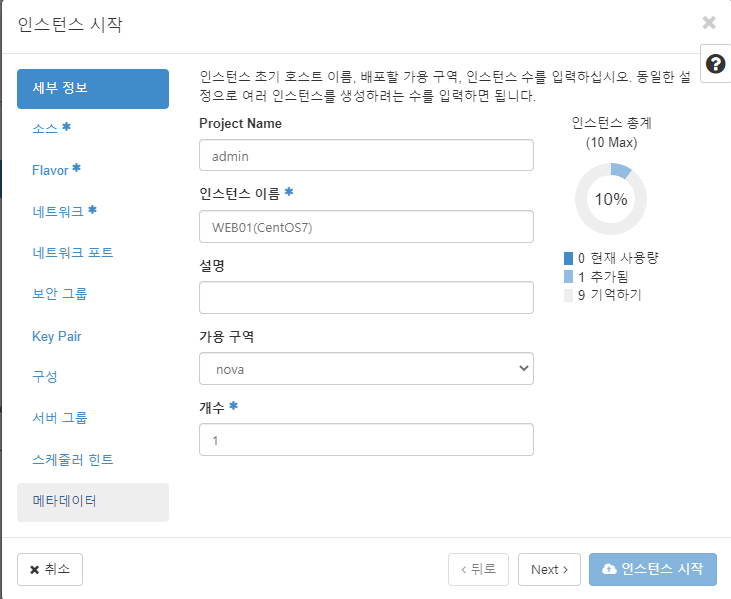Click the 인스턴스 시작 dialog title
The width and height of the screenshot is (731, 599).
tap(70, 24)
